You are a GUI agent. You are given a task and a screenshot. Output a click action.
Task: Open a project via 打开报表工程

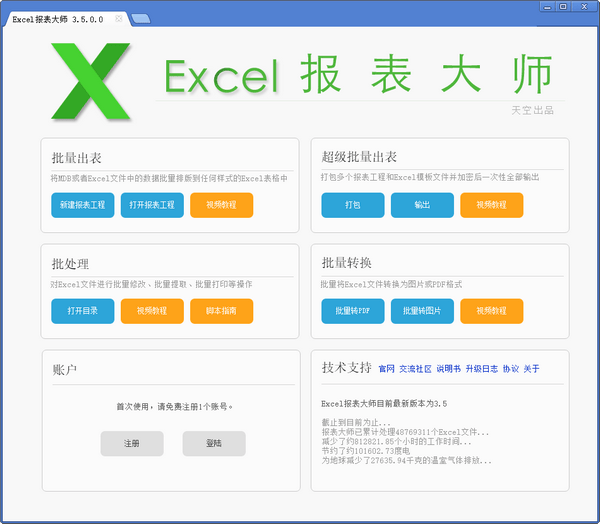pos(152,205)
